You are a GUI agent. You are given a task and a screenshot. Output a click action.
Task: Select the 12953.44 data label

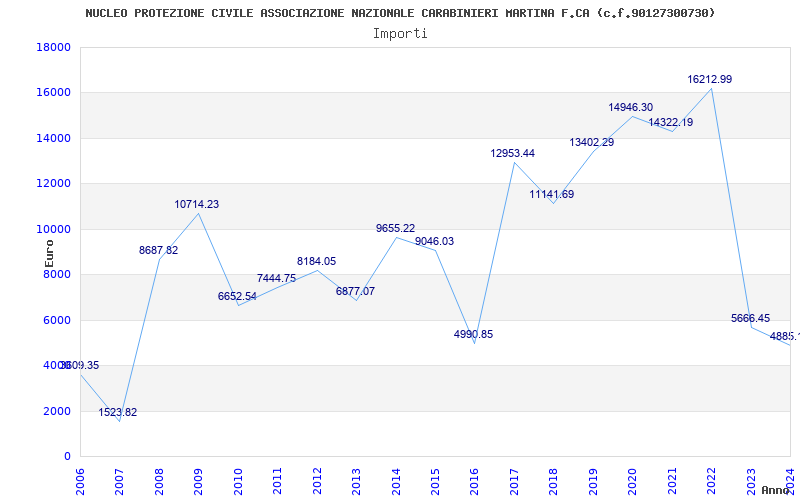click(x=513, y=154)
